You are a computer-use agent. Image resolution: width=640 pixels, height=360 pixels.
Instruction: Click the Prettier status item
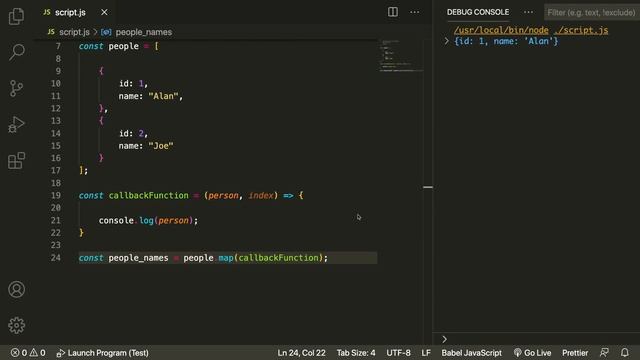575,353
